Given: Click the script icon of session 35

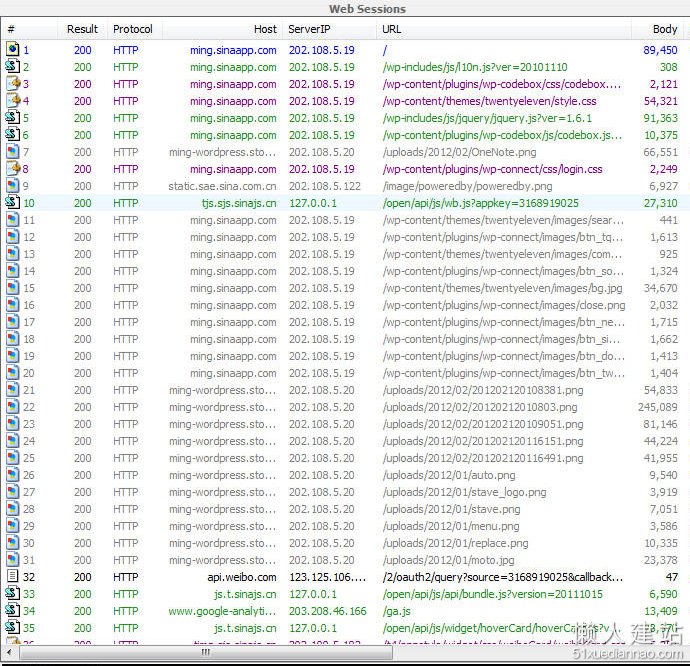Looking at the screenshot, I should [13, 628].
